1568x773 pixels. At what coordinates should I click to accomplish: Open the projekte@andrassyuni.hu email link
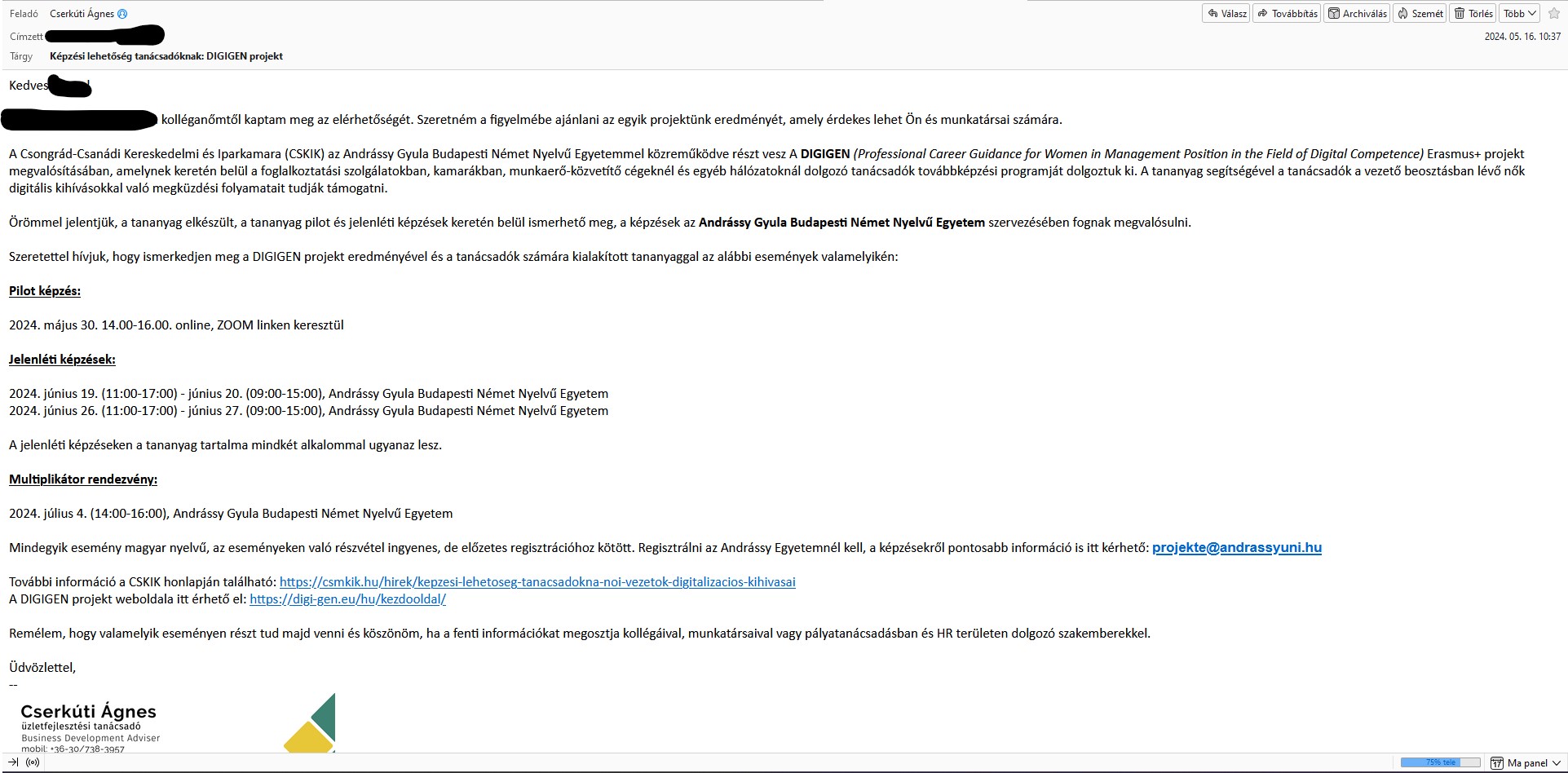[x=1236, y=548]
